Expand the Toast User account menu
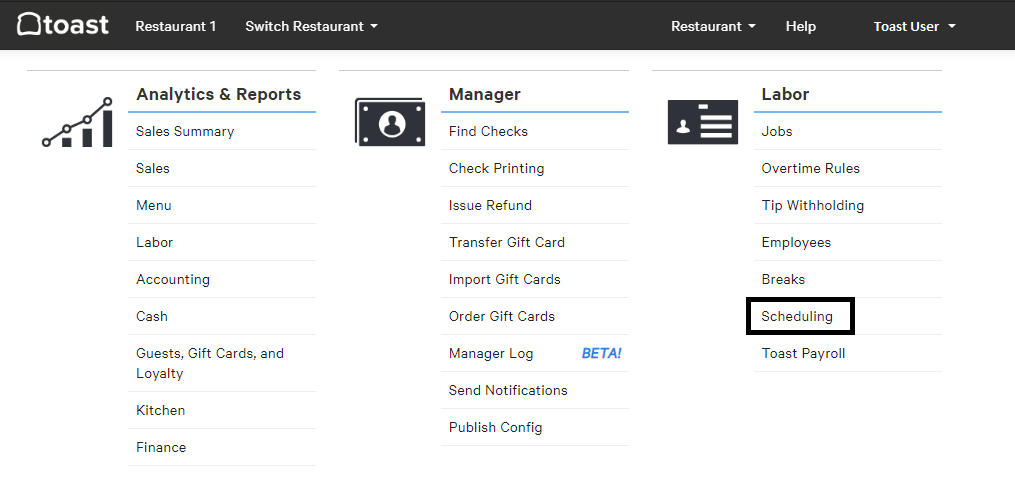Screen dimensions: 1015x481 [x=915, y=27]
